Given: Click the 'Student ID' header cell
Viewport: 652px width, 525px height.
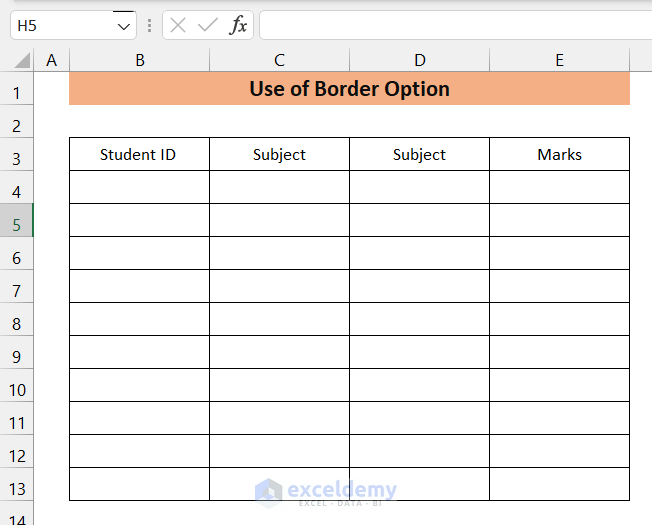Looking at the screenshot, I should pyautogui.click(x=139, y=154).
